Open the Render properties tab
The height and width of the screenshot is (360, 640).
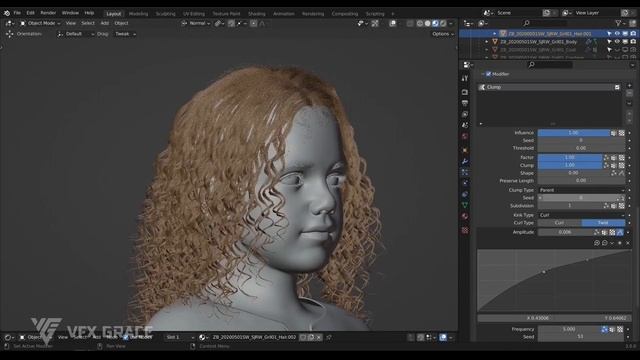465,92
